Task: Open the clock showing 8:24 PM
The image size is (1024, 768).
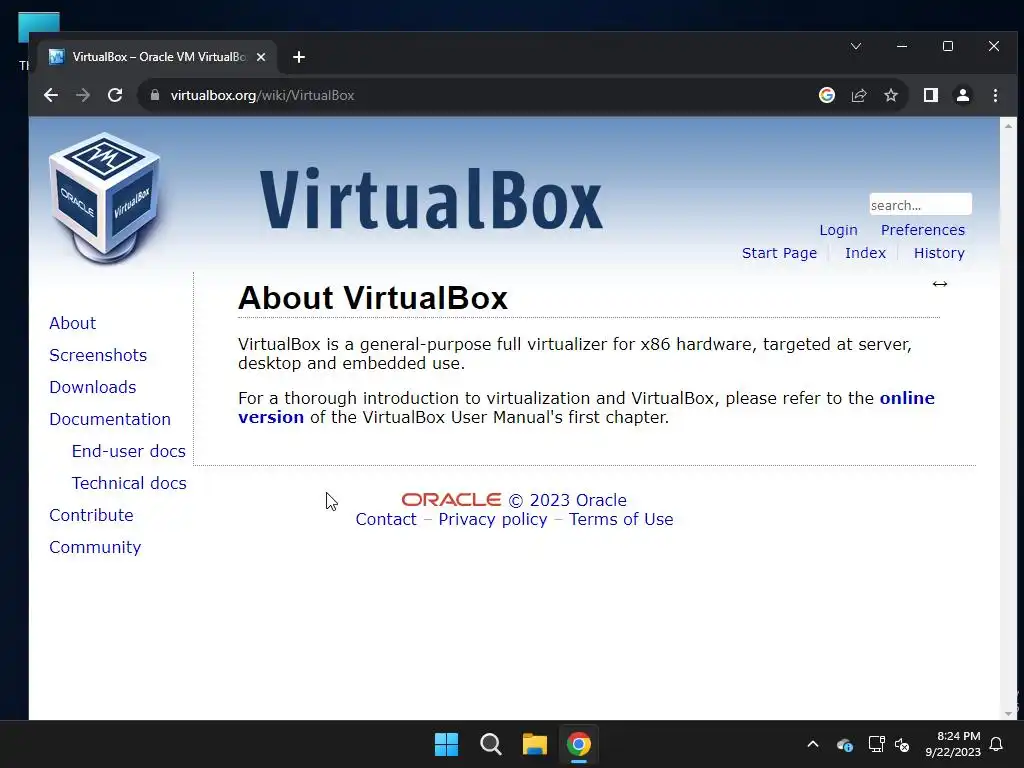Action: 953,744
